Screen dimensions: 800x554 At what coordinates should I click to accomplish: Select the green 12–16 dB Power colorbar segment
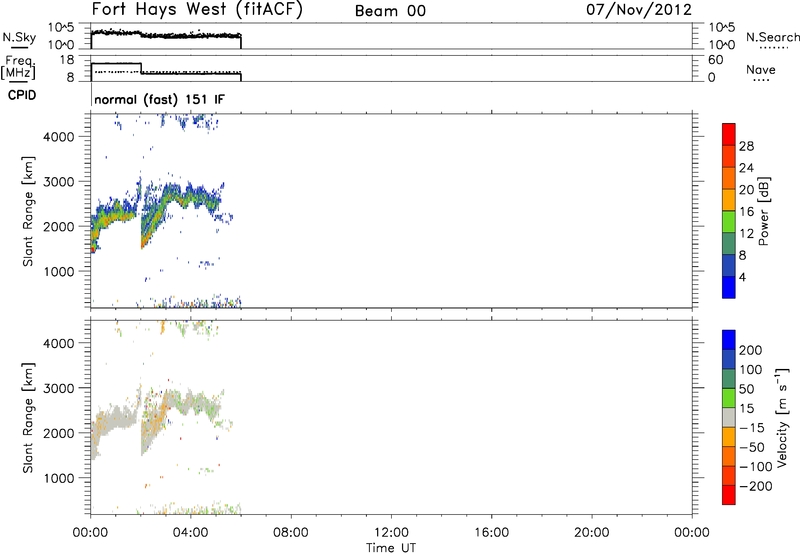[729, 222]
